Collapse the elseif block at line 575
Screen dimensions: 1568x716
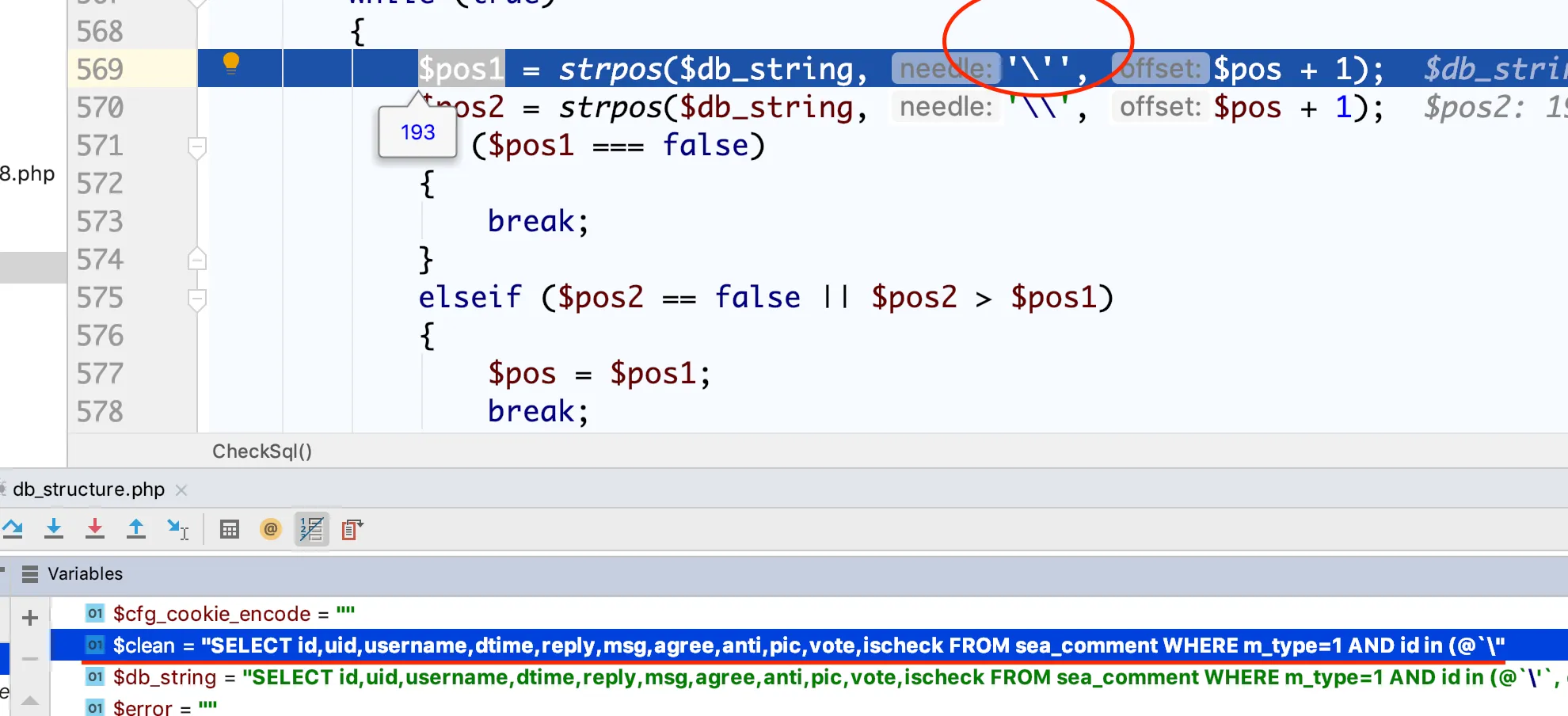coord(197,299)
